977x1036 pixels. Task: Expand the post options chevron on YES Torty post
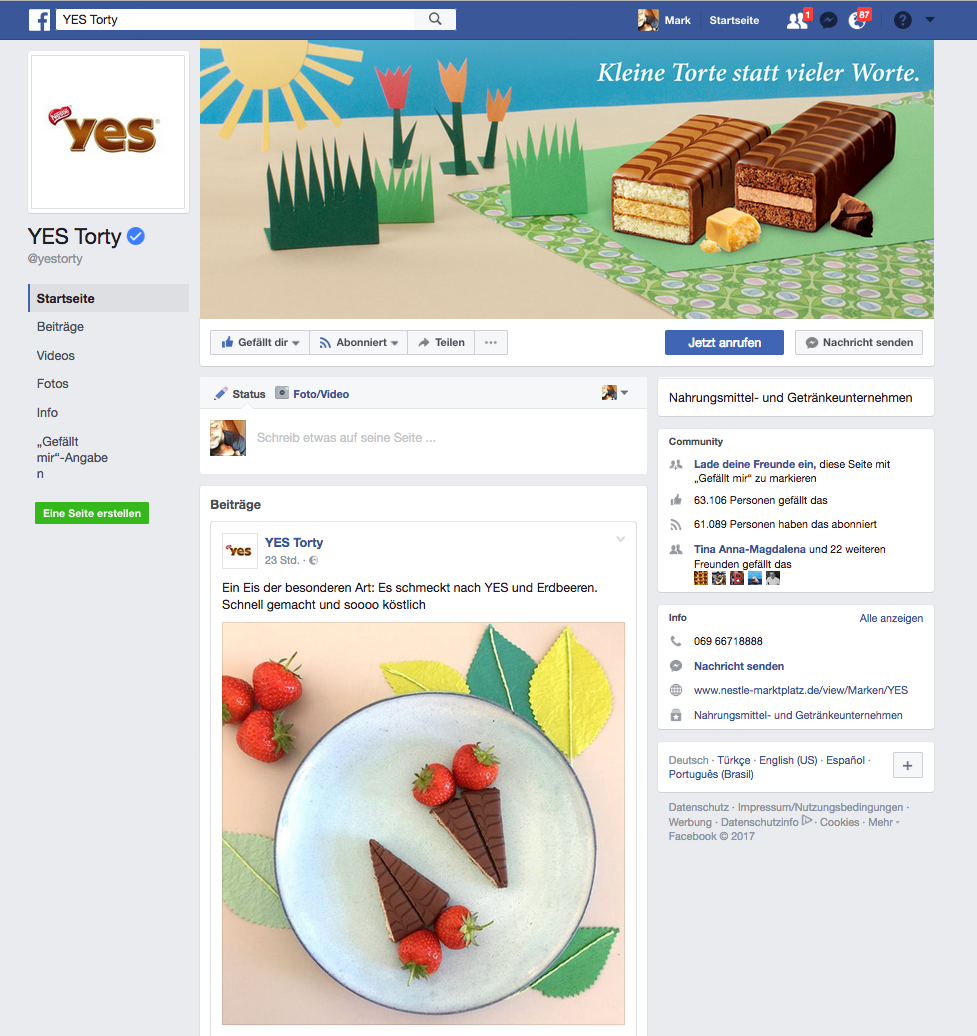pyautogui.click(x=620, y=539)
